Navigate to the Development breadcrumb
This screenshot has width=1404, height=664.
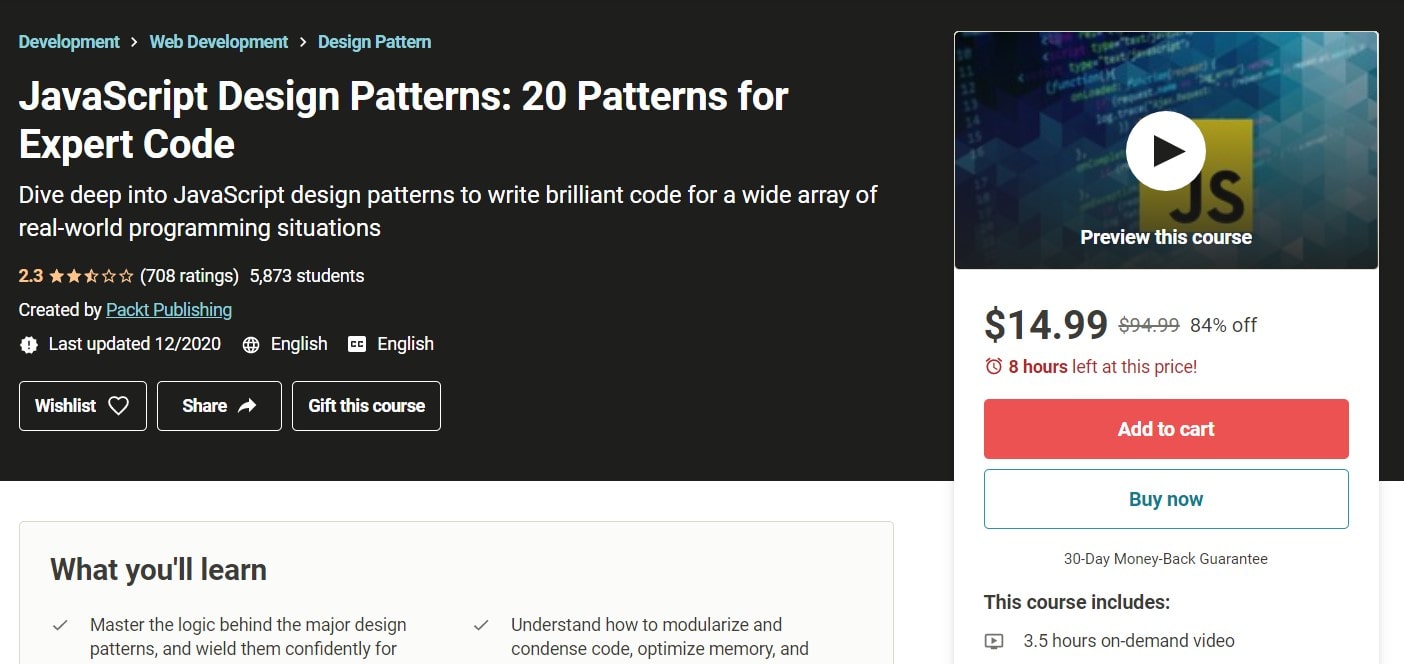(68, 42)
